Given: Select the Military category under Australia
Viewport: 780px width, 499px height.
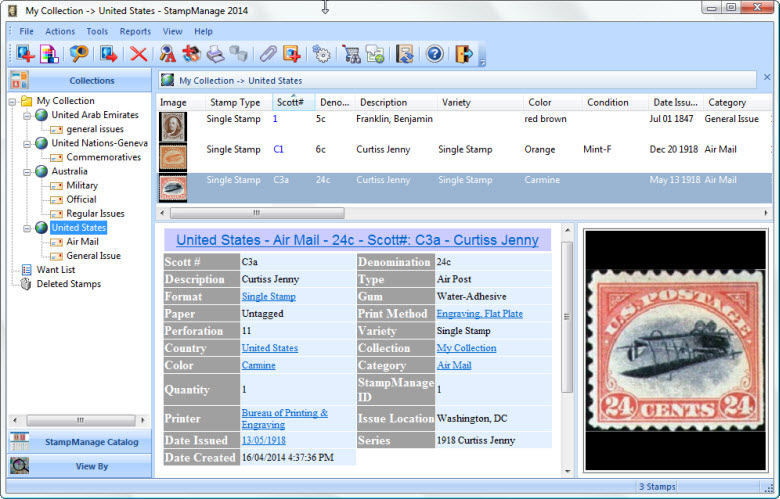Looking at the screenshot, I should (82, 186).
